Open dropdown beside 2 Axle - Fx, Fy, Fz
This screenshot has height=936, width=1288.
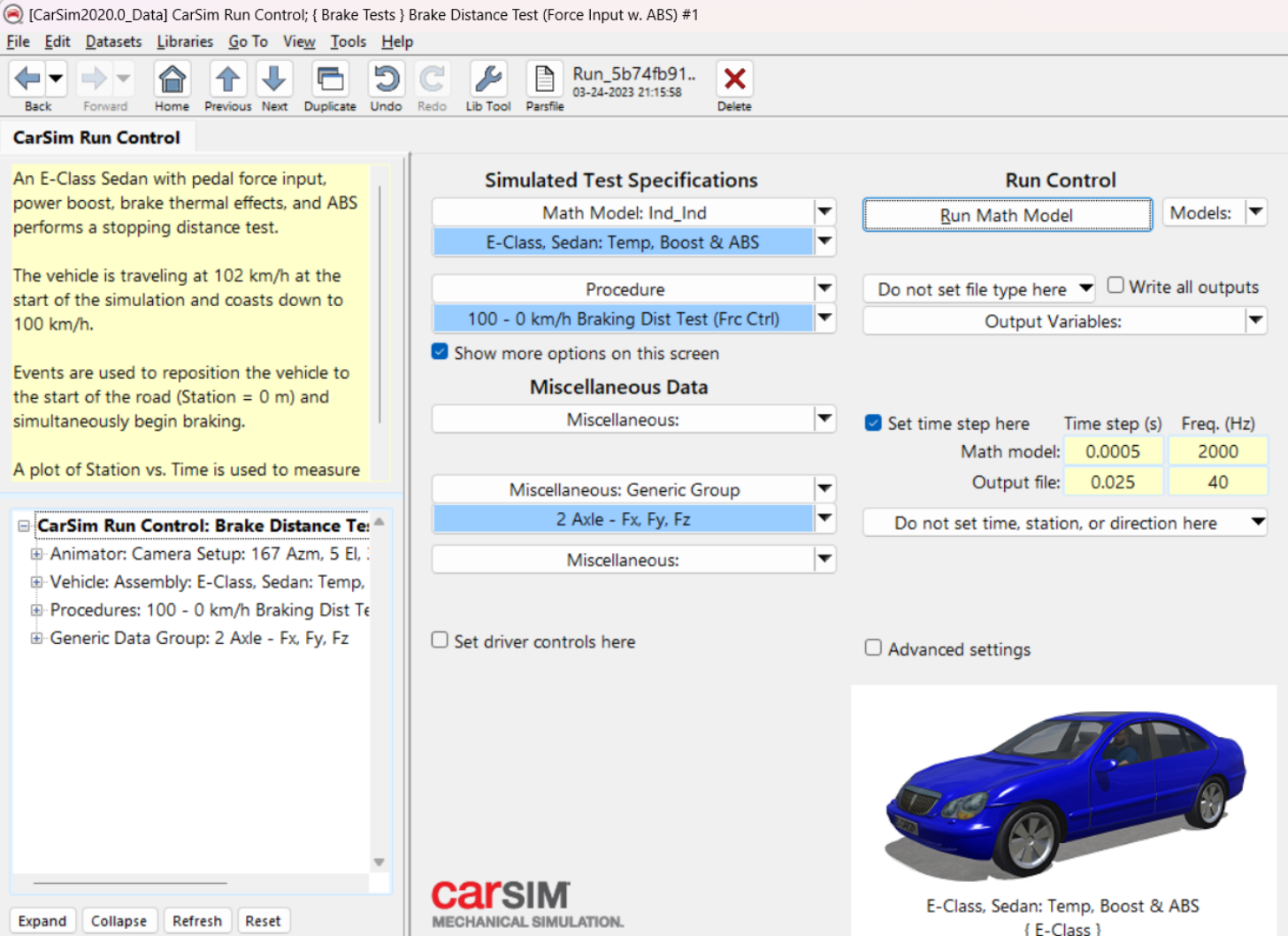(x=824, y=519)
